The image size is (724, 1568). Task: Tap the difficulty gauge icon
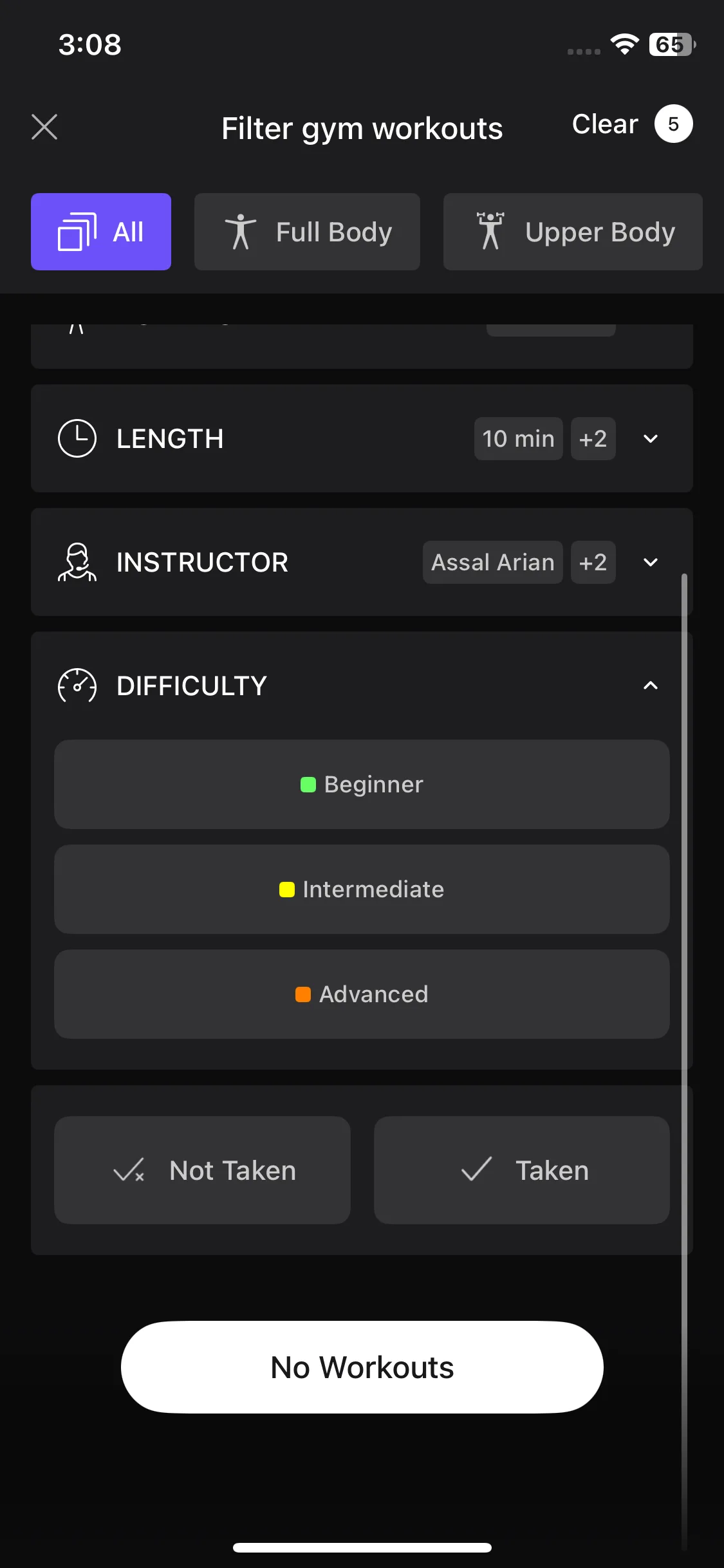coord(77,686)
